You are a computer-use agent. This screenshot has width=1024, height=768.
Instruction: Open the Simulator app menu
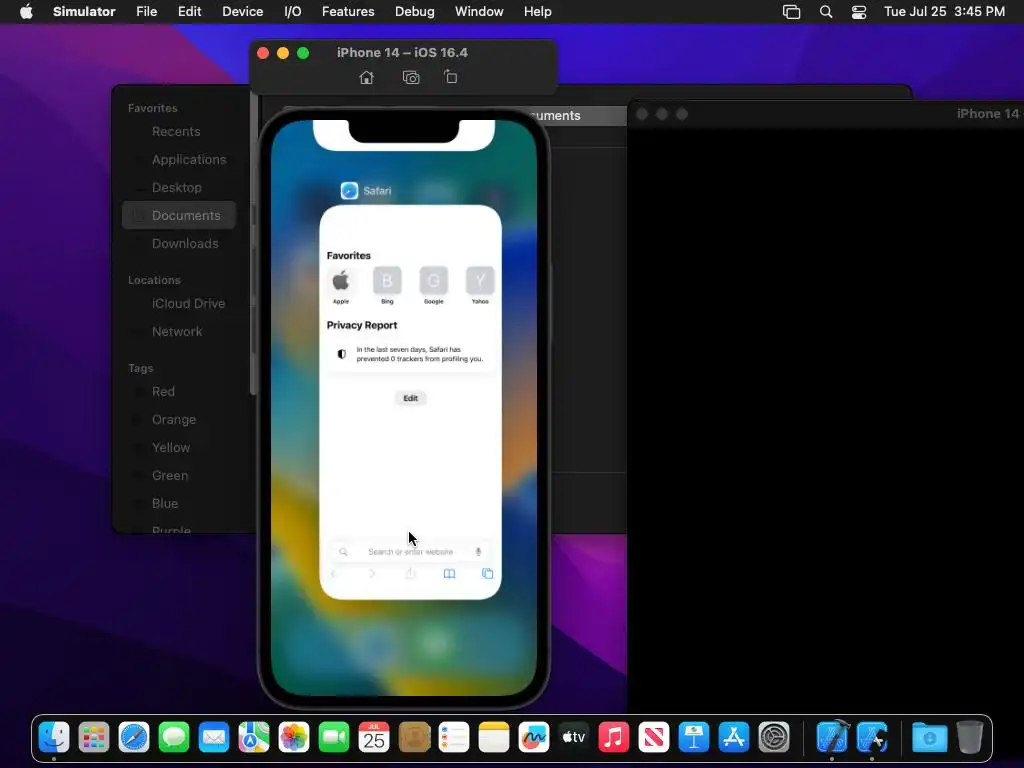click(x=84, y=12)
